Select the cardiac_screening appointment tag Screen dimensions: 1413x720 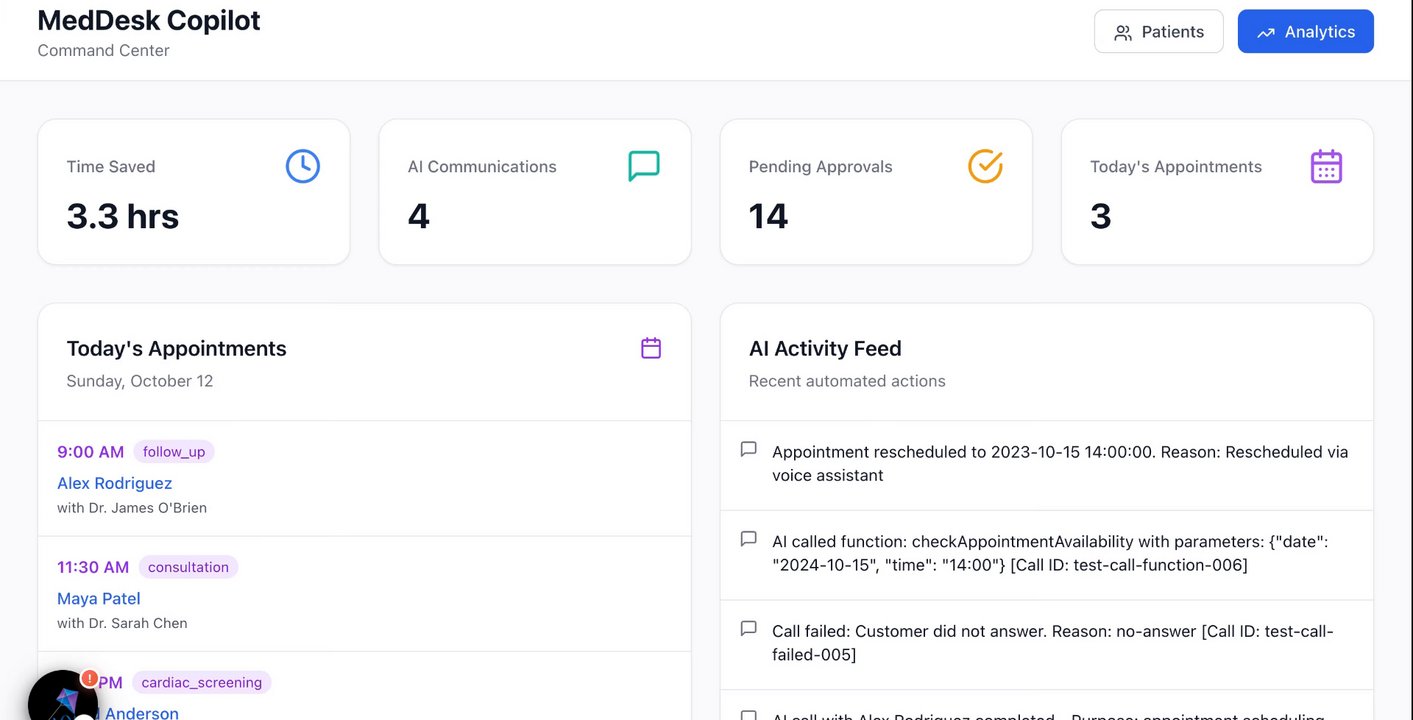pos(201,682)
